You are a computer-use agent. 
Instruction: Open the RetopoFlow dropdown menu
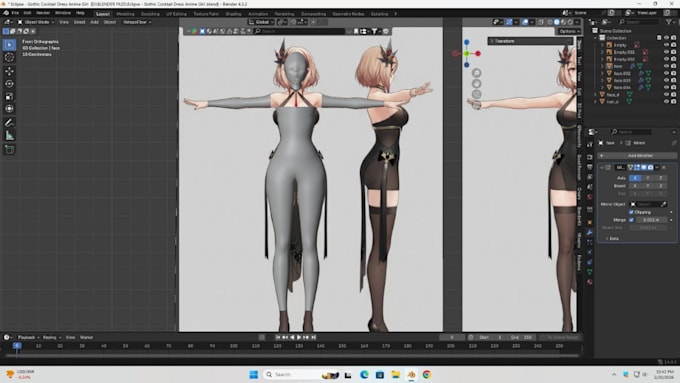(137, 22)
